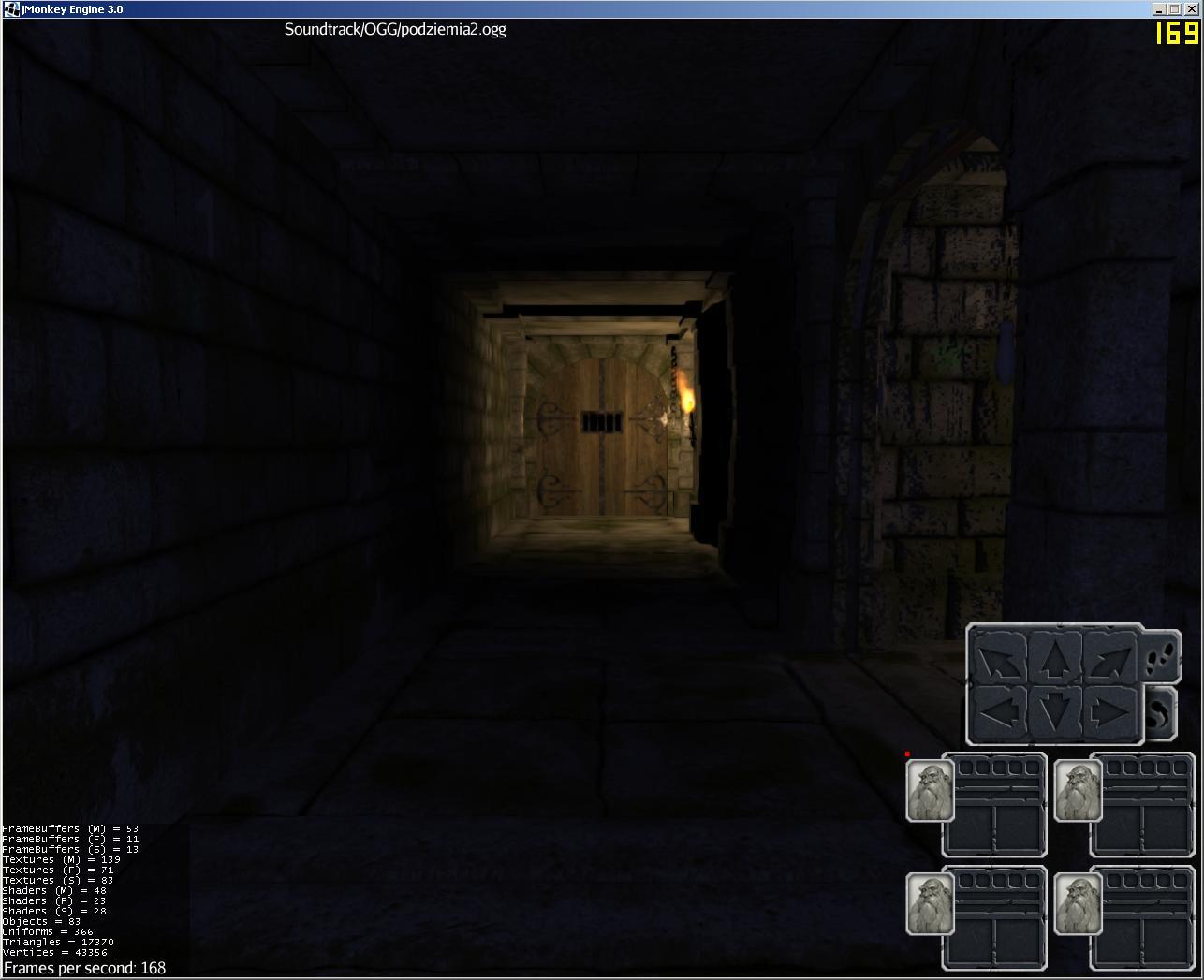Click the serpent S-shaped icon below footprints

click(1162, 713)
